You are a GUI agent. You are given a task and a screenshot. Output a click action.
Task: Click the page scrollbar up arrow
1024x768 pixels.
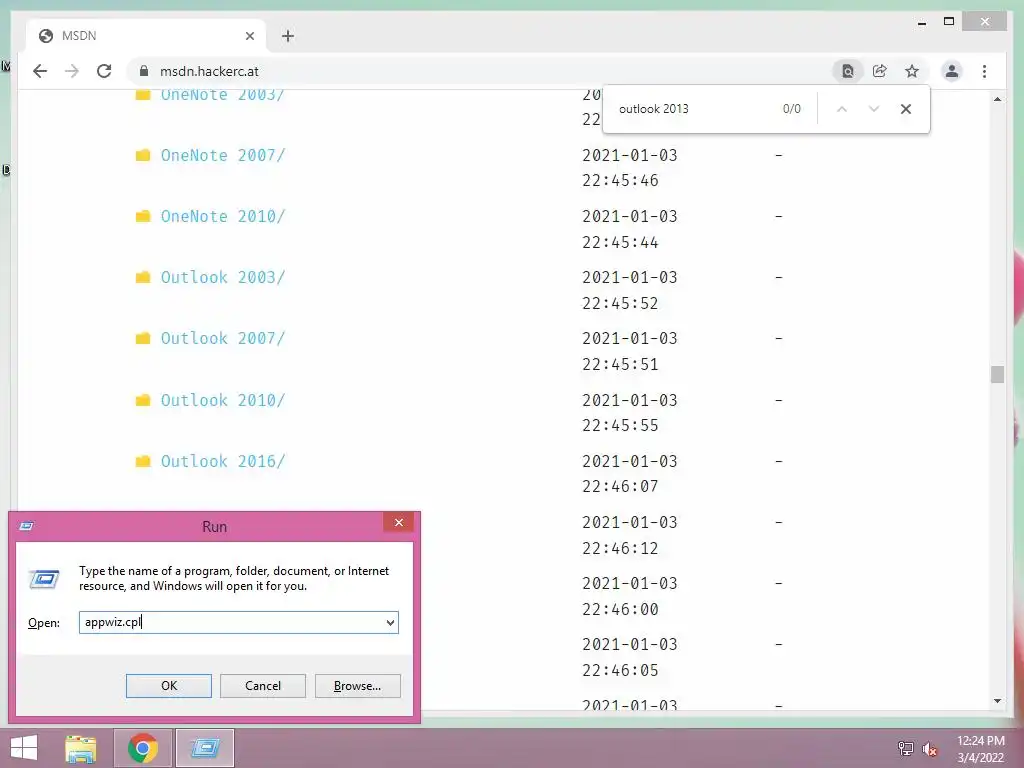(997, 99)
